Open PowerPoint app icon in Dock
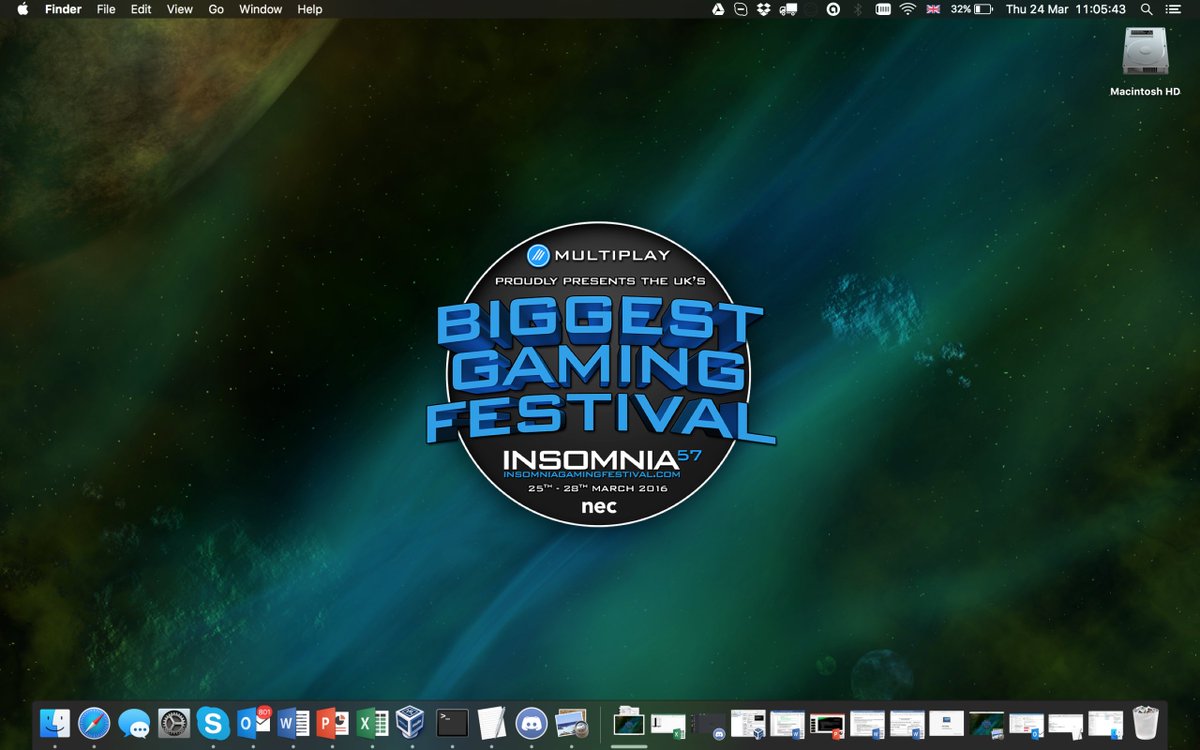Image resolution: width=1200 pixels, height=750 pixels. click(x=332, y=722)
